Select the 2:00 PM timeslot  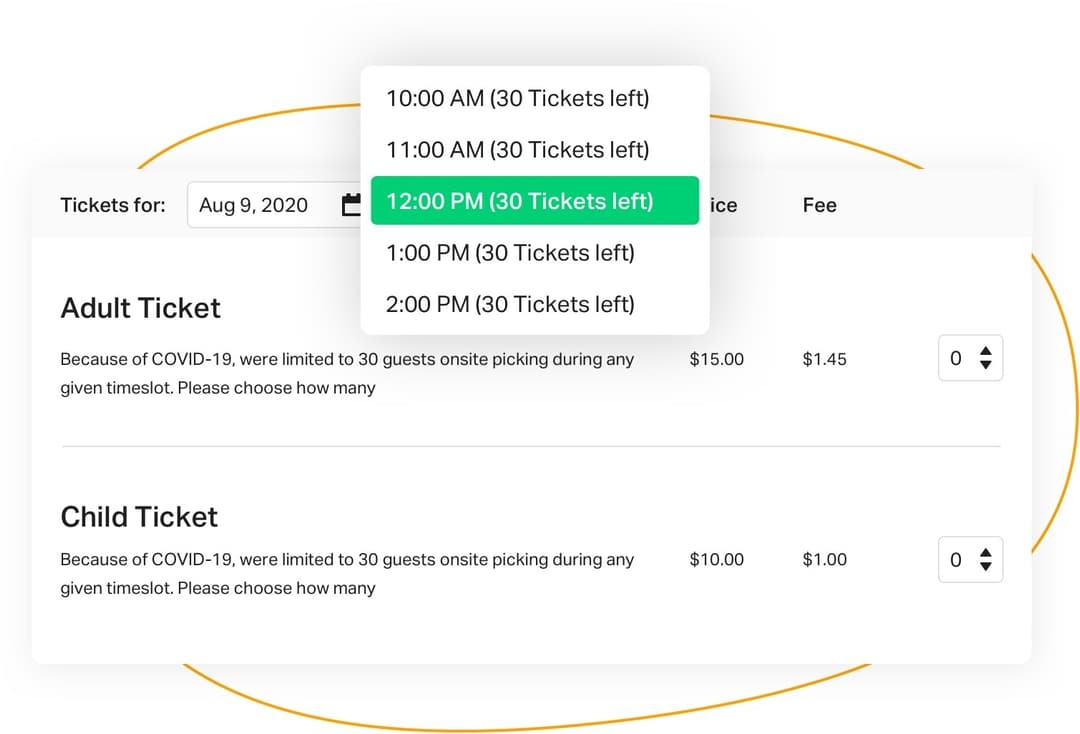point(510,304)
